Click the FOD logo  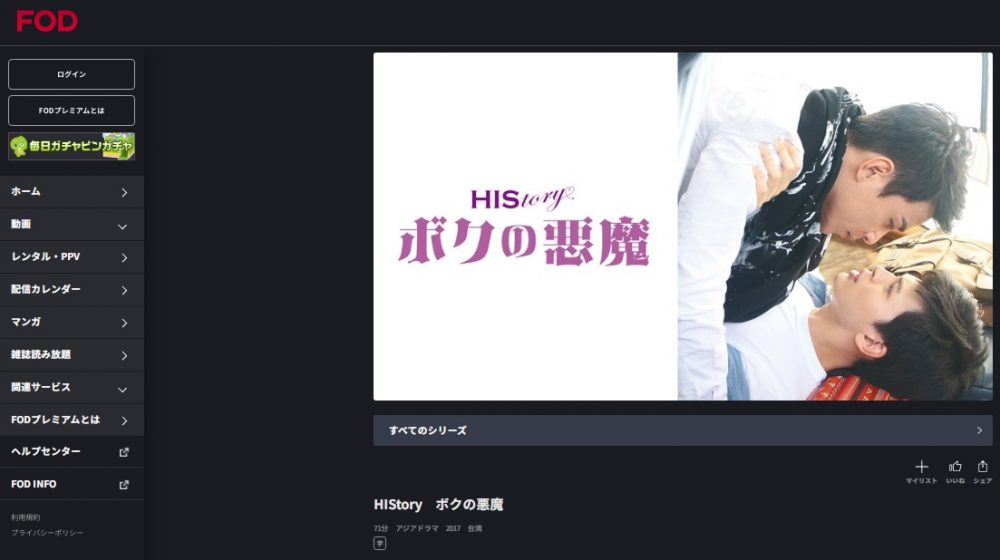click(x=47, y=21)
